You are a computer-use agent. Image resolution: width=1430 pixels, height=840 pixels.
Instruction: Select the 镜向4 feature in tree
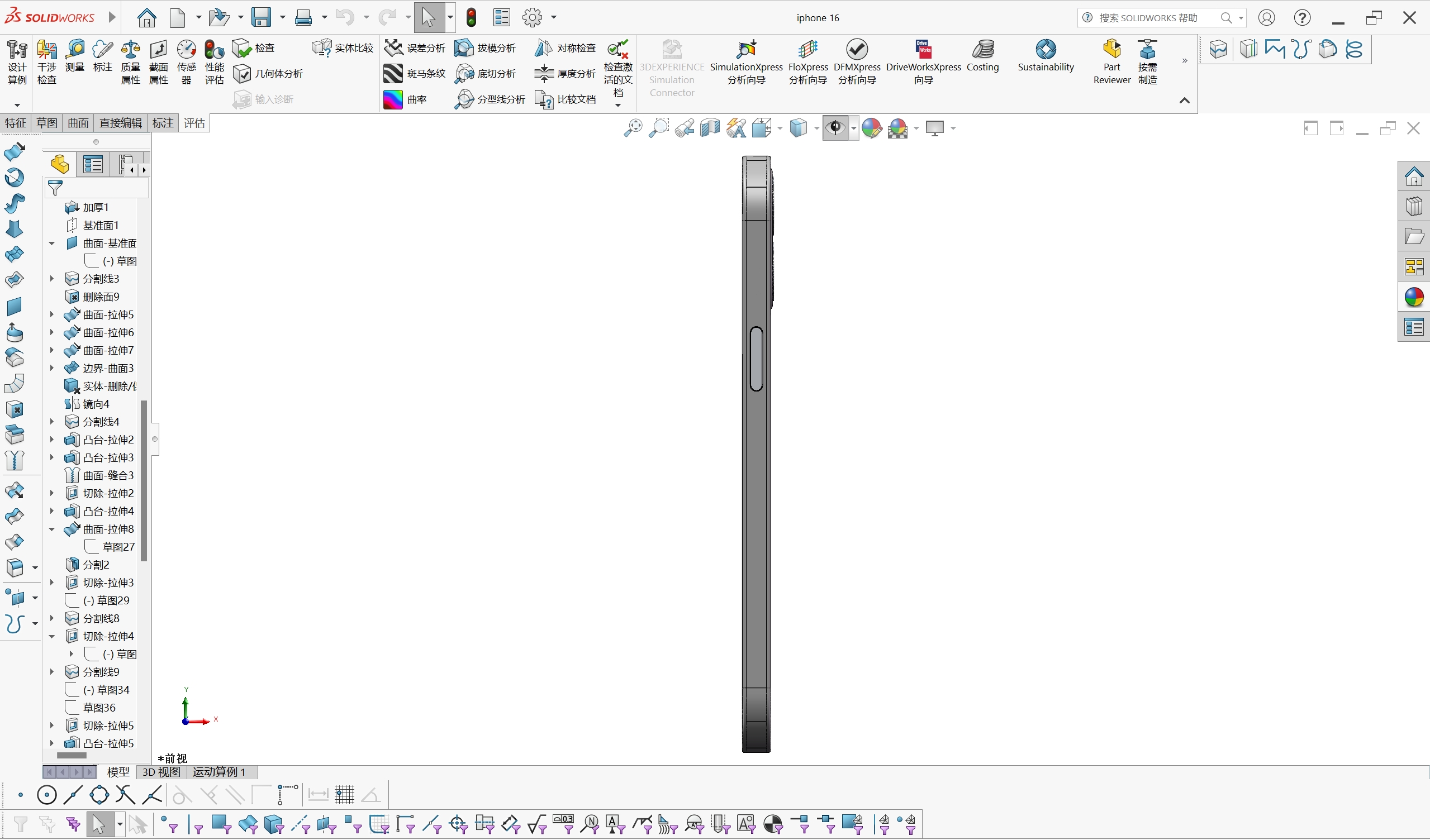click(96, 404)
